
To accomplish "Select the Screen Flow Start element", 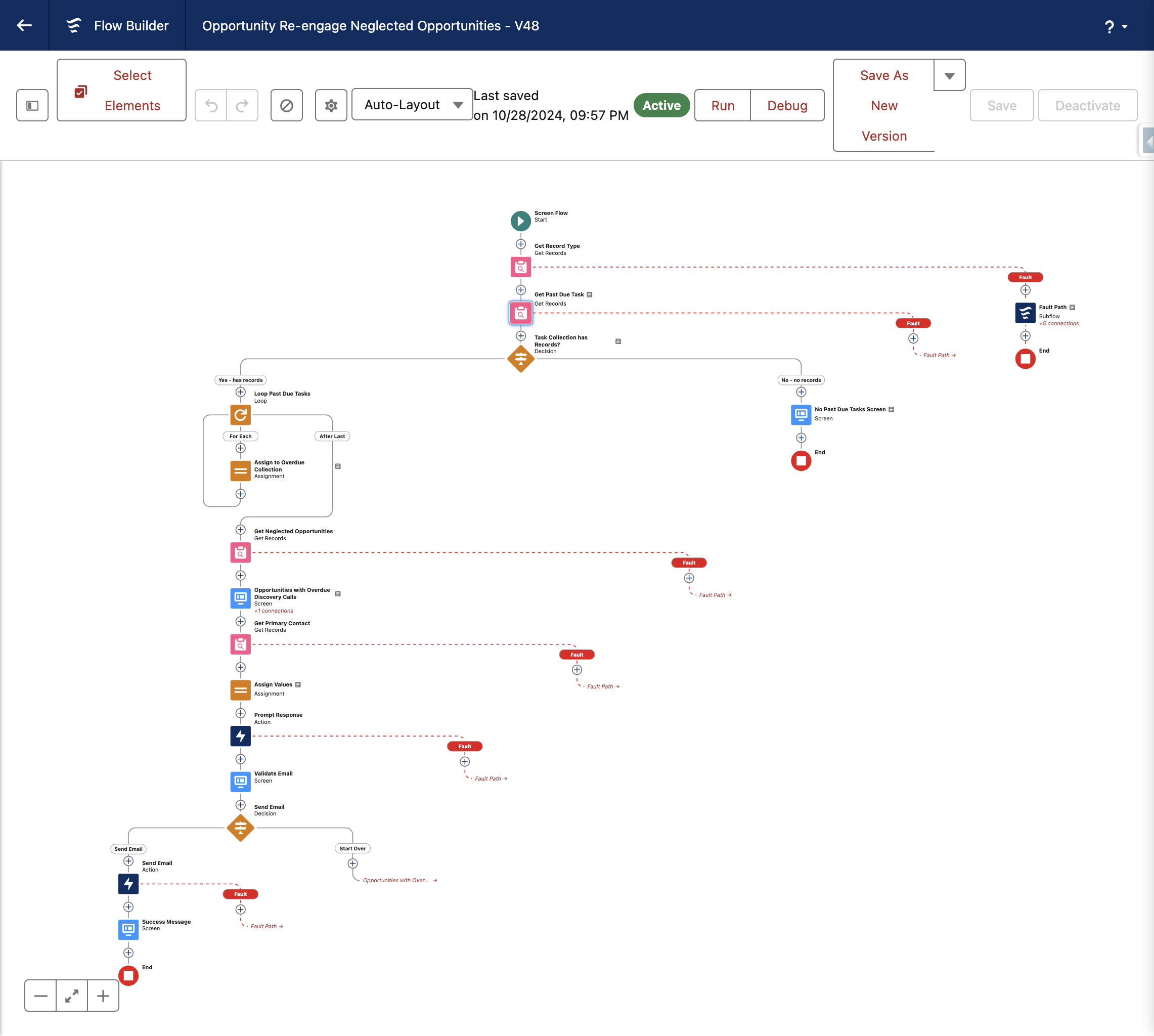I will 521,221.
